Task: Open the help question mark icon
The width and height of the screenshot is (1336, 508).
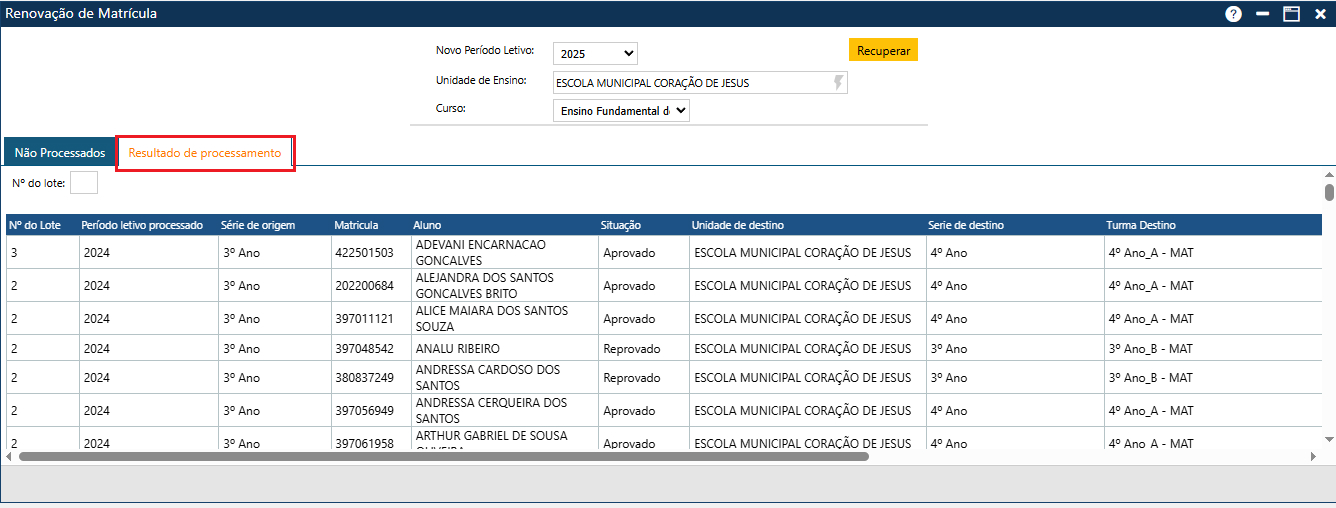Action: [1233, 14]
